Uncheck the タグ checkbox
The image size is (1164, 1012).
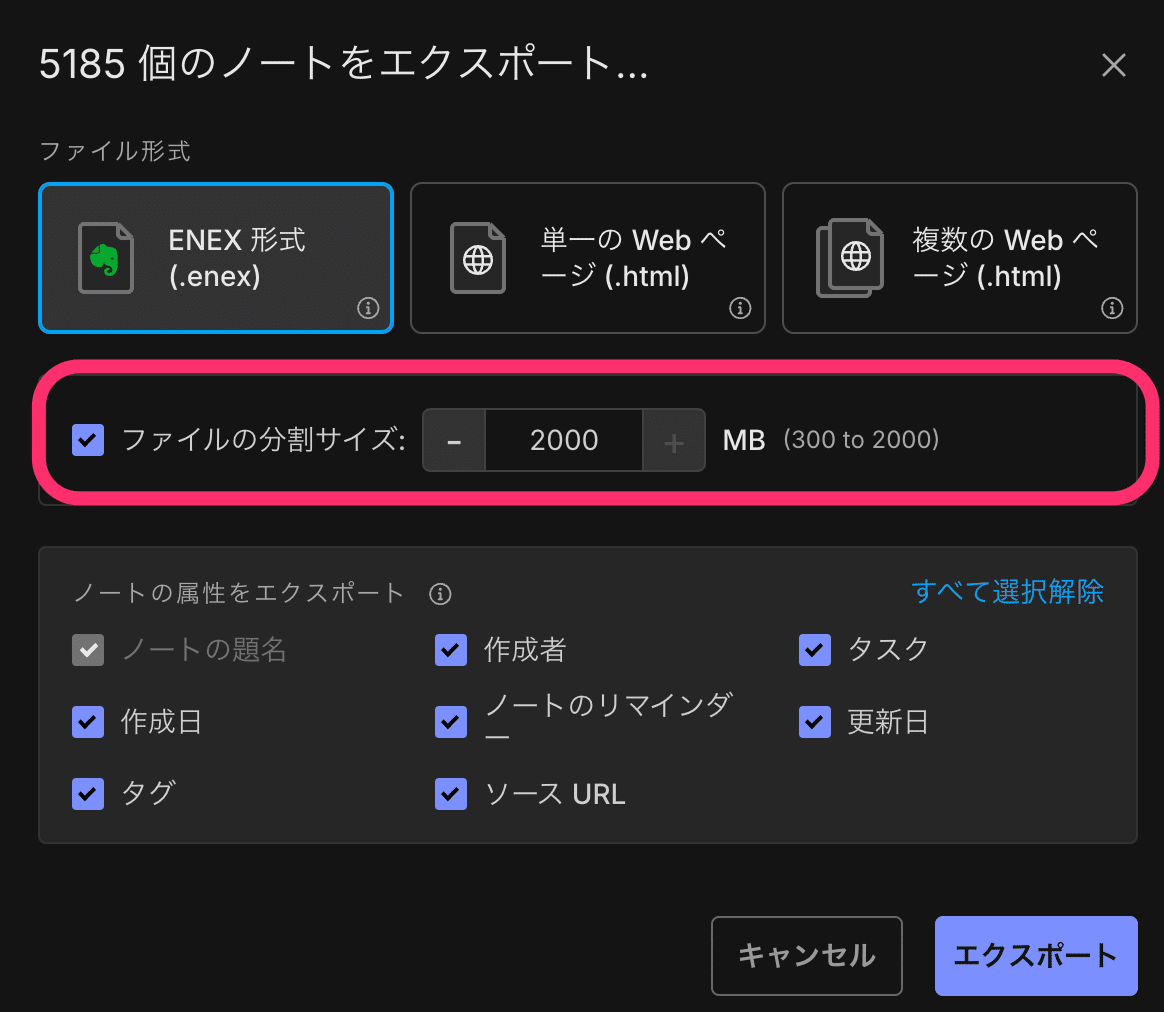(88, 794)
